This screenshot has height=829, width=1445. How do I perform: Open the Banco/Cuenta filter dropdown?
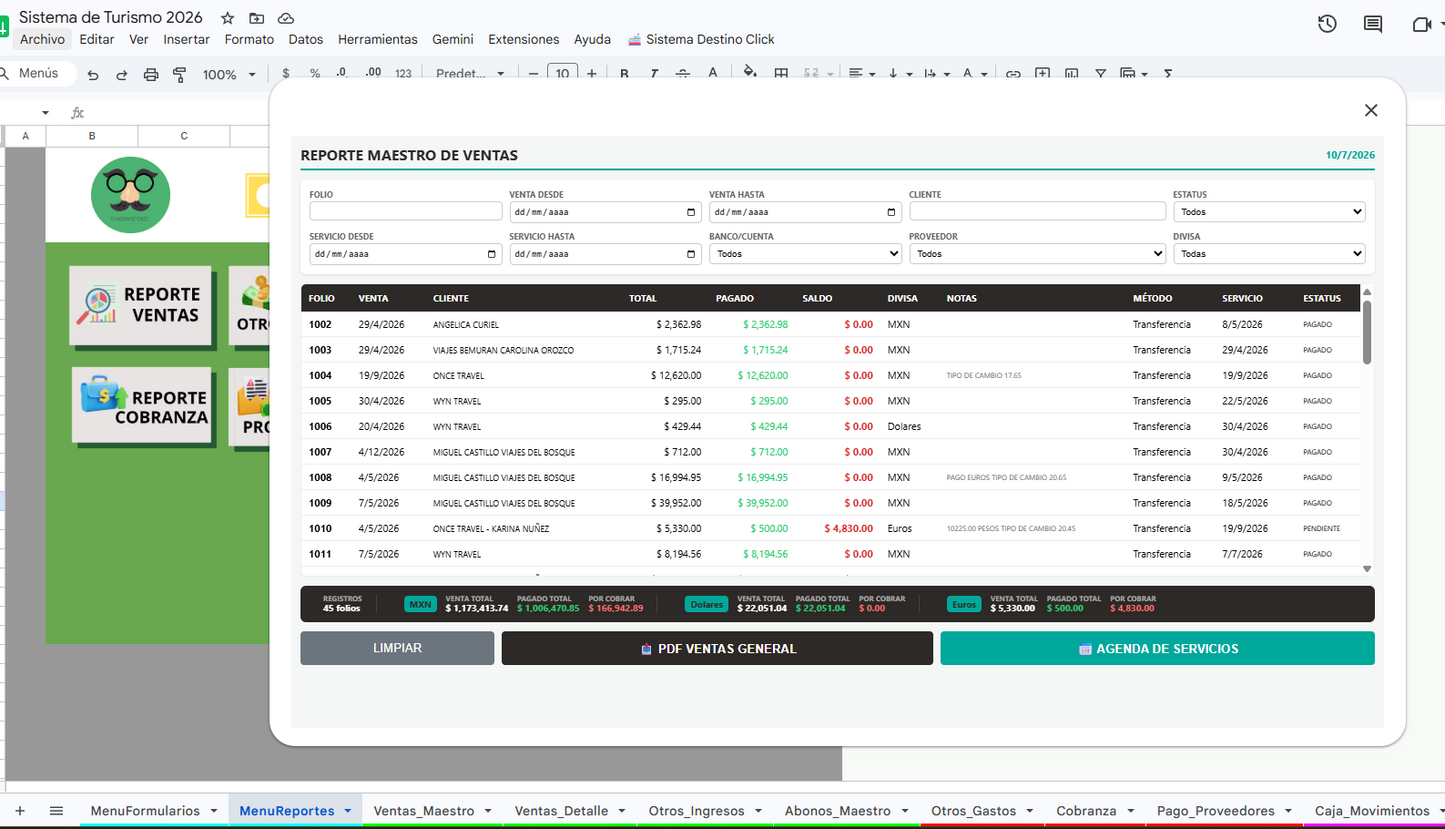pyautogui.click(x=805, y=254)
